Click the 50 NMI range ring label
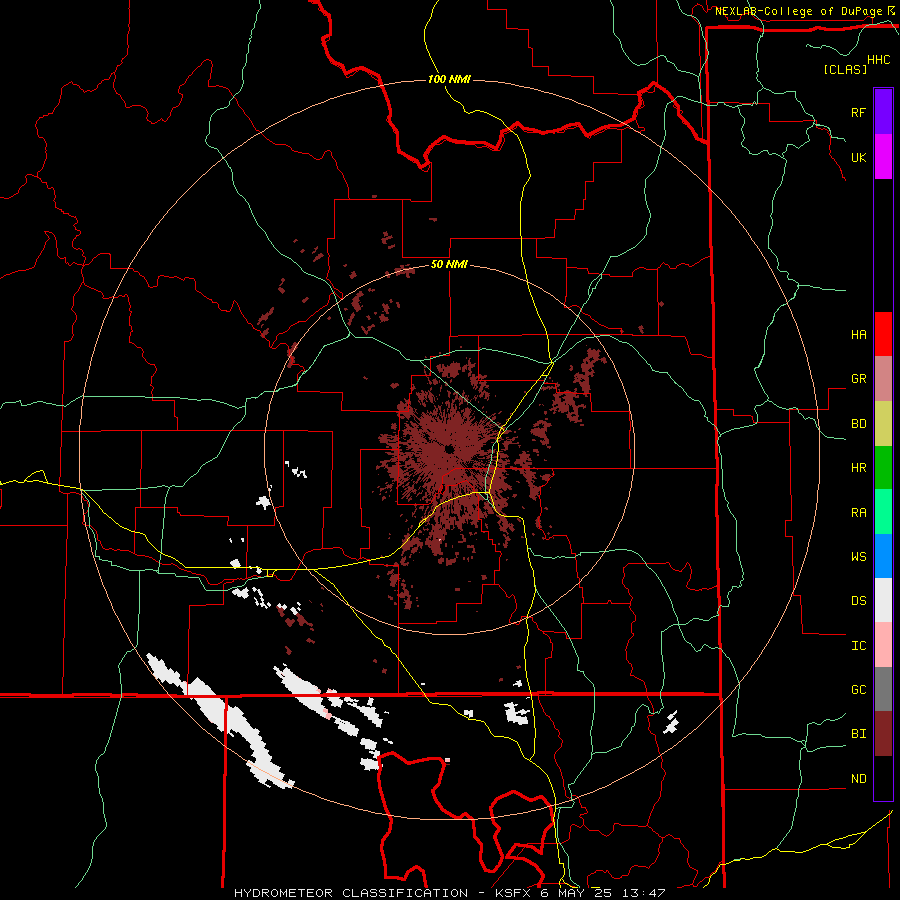Image resolution: width=900 pixels, height=900 pixels. [x=449, y=264]
